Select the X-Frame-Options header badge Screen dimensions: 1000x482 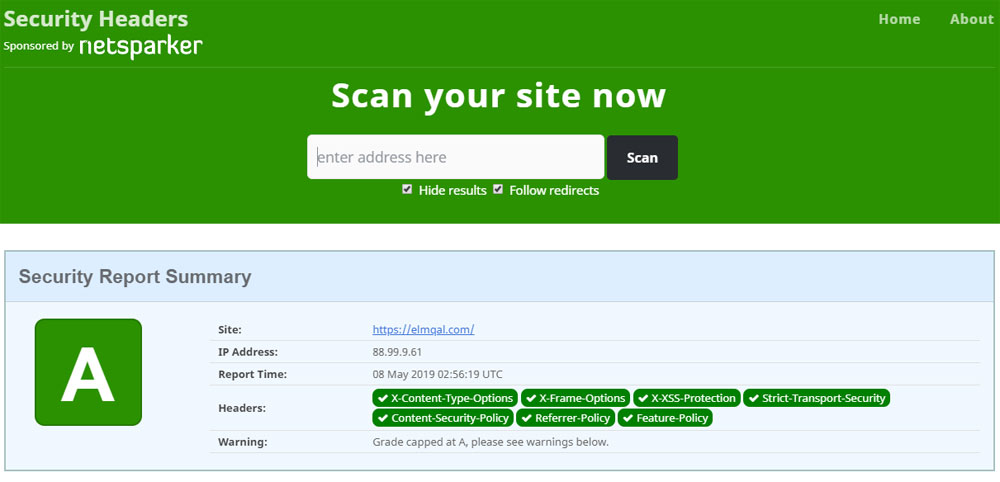pyautogui.click(x=575, y=398)
